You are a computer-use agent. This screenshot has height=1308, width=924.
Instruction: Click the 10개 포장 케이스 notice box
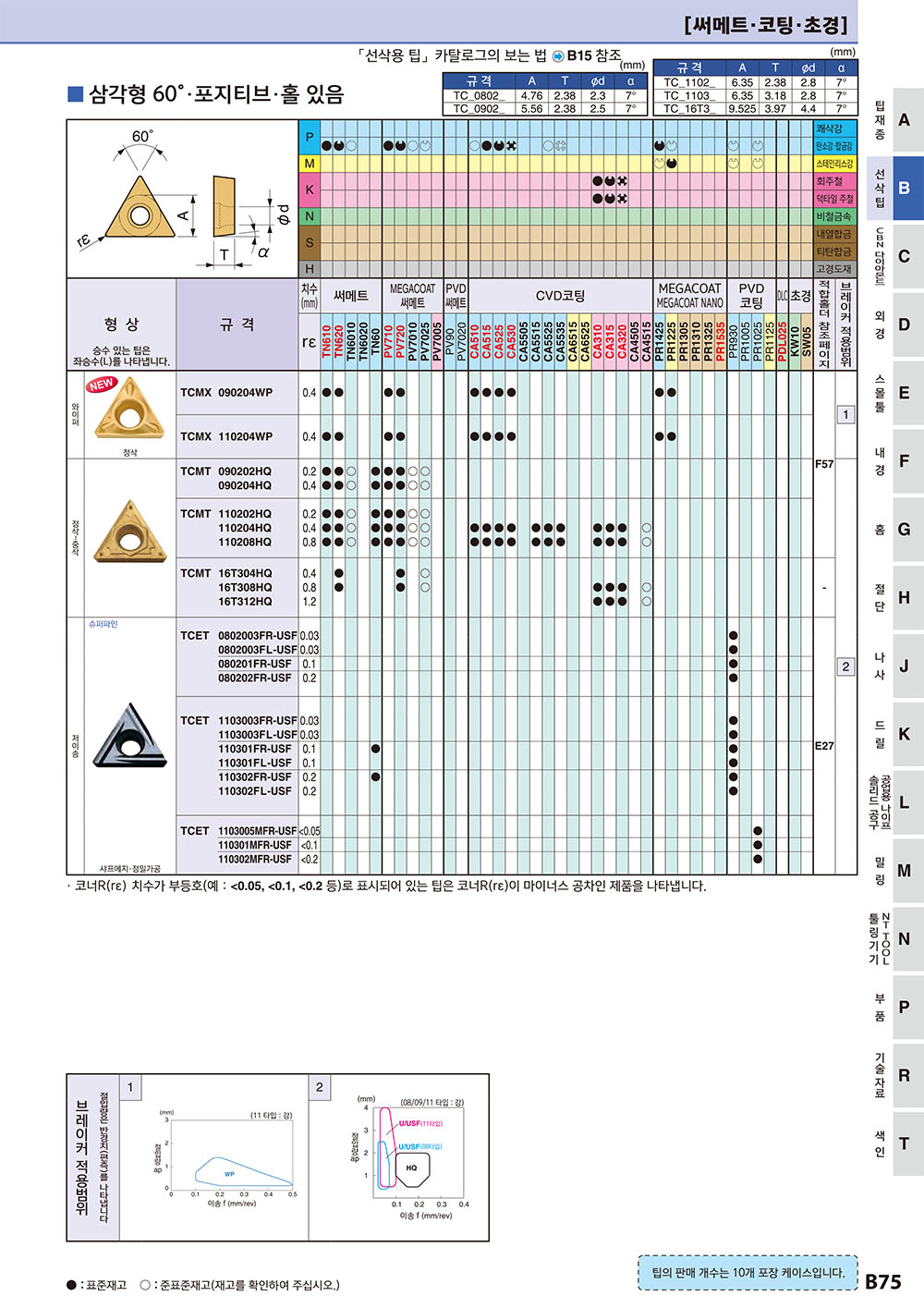pos(748,1273)
